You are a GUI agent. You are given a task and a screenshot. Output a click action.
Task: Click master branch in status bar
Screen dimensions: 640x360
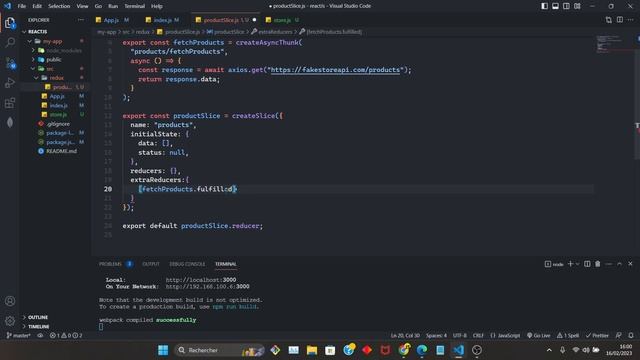click(18, 336)
